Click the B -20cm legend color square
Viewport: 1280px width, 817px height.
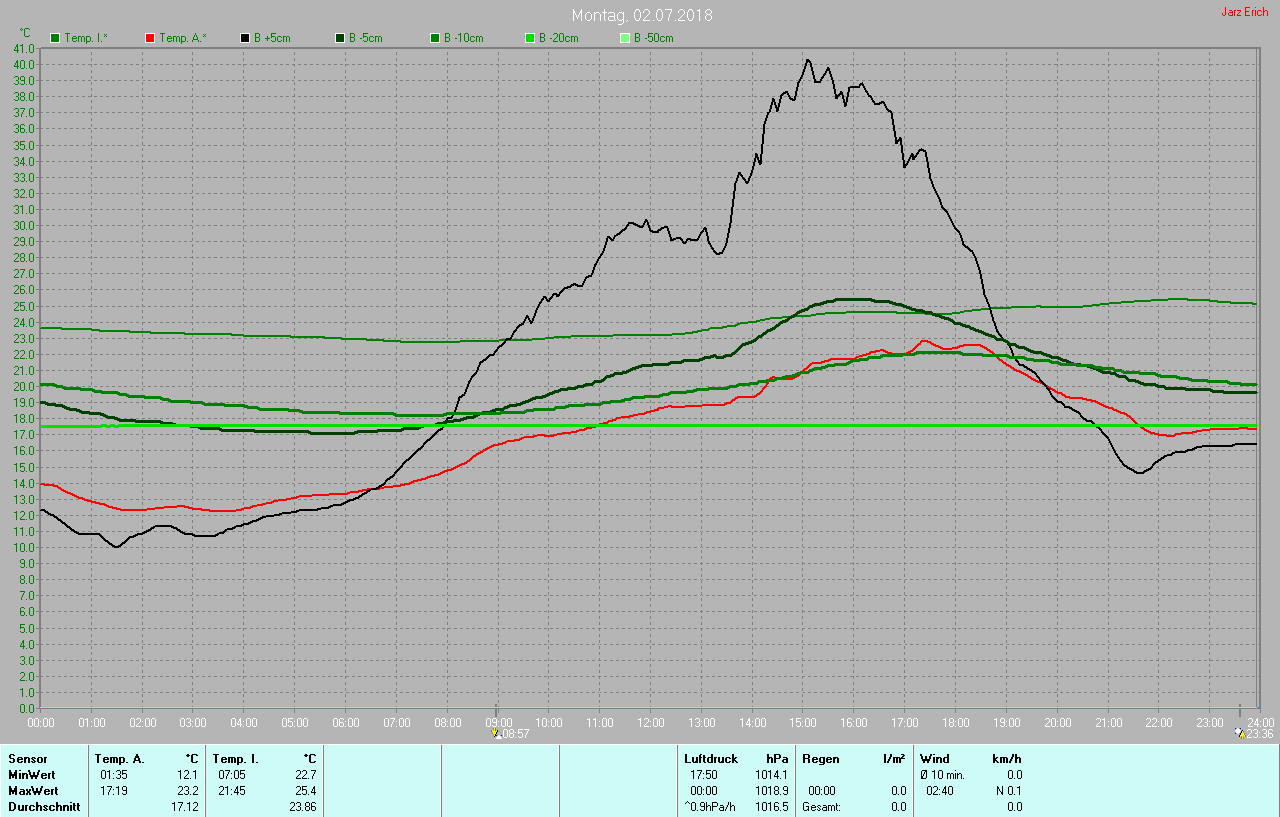coord(530,38)
